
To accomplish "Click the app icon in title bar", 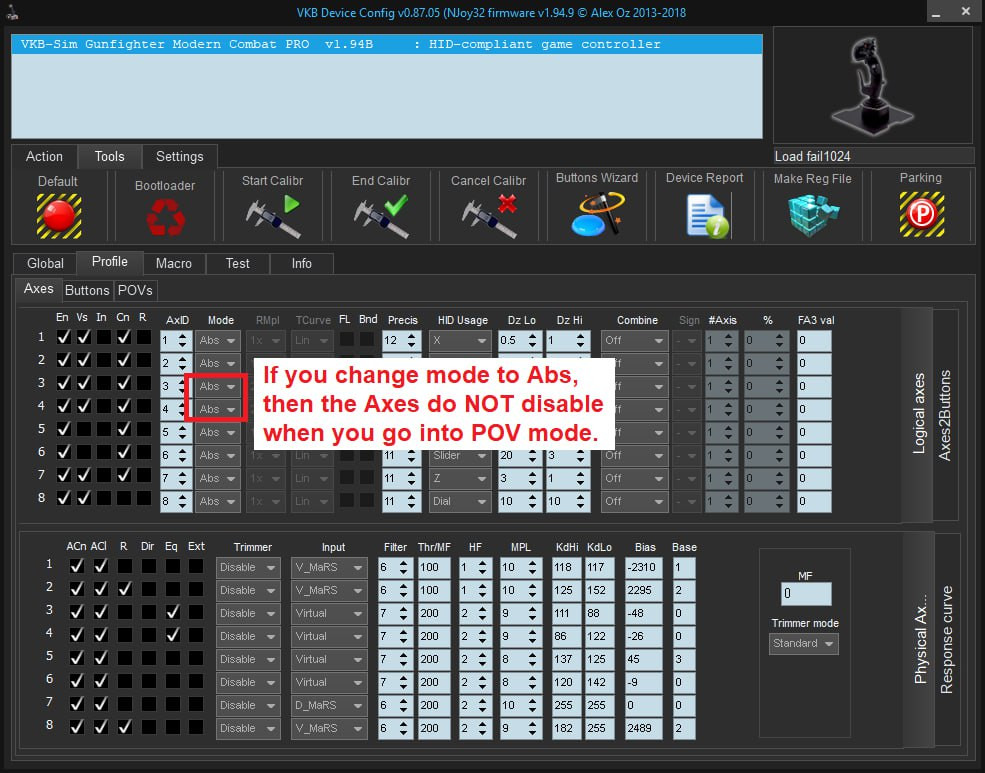I will (x=12, y=12).
